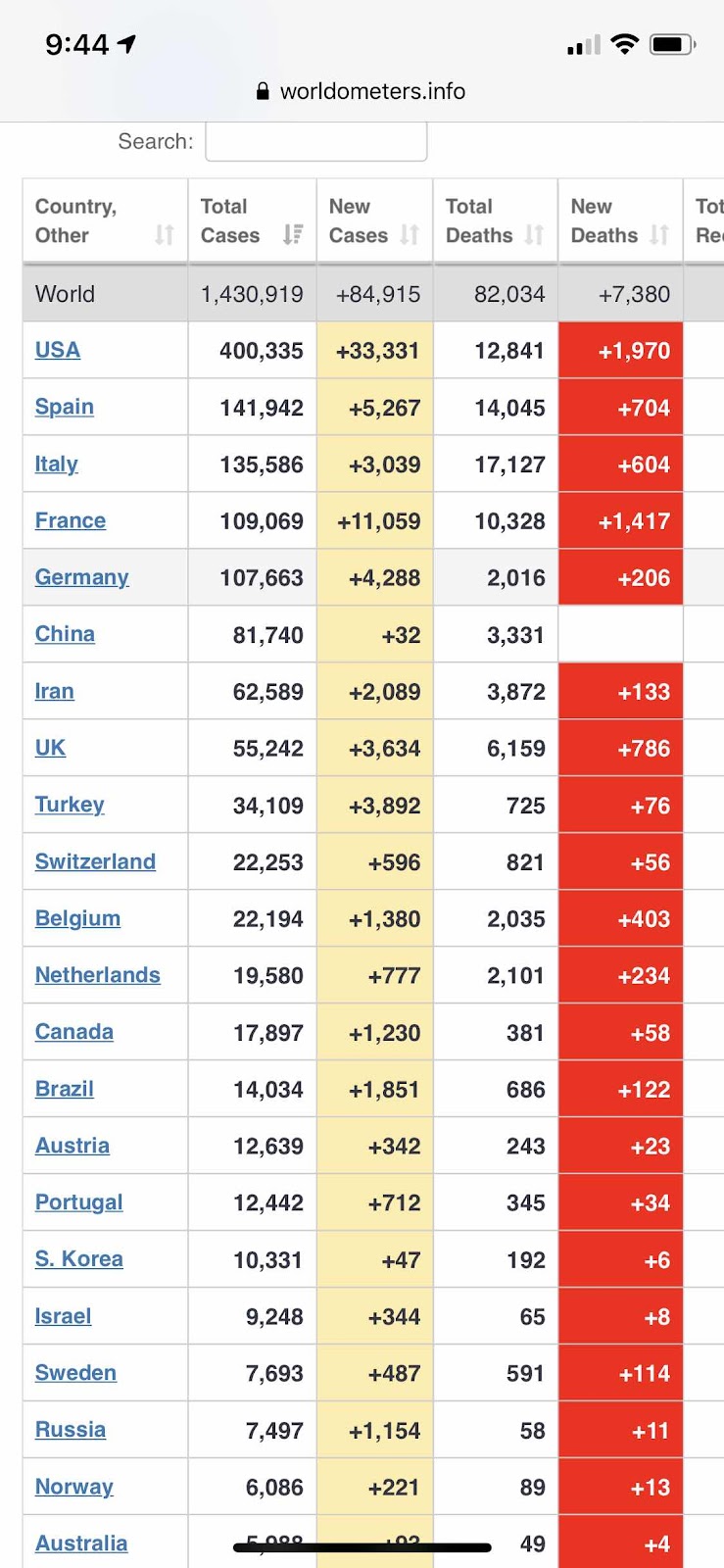This screenshot has height=1568, width=724.
Task: Sort by New Deaths column arrows
Action: 659,235
